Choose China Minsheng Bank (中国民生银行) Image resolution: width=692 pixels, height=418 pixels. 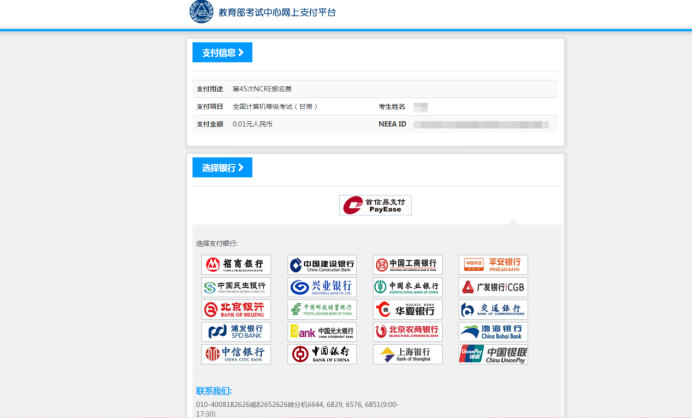(236, 287)
